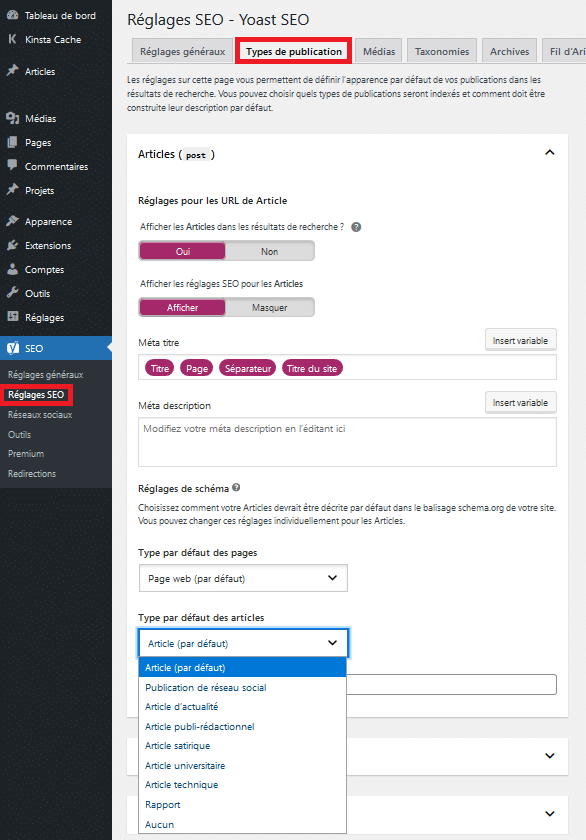The height and width of the screenshot is (840, 586).
Task: Select Article publi-rédactionnel option
Action: coord(243,726)
